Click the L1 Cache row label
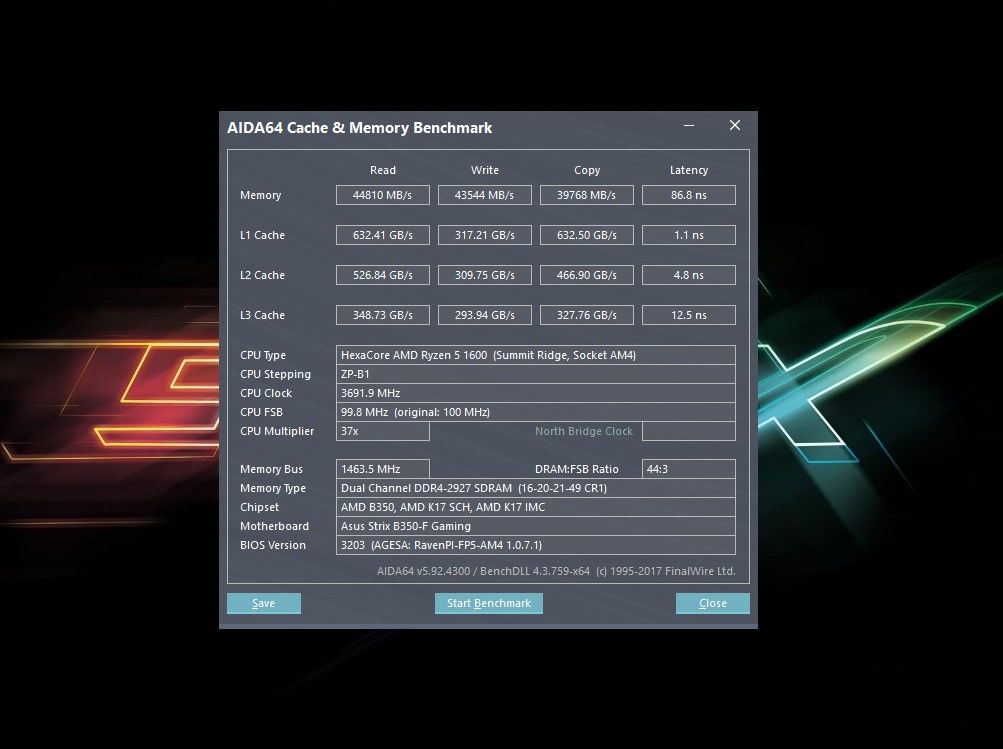 (x=262, y=235)
